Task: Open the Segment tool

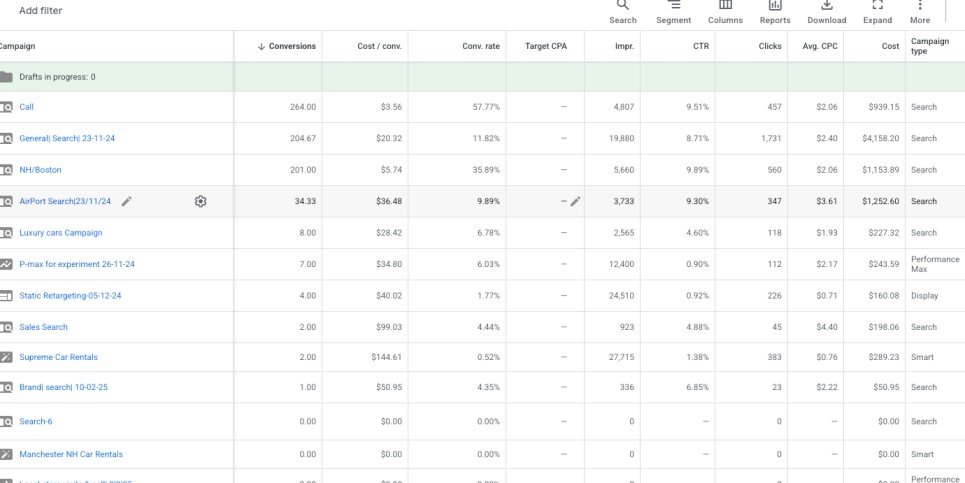Action: [x=673, y=6]
